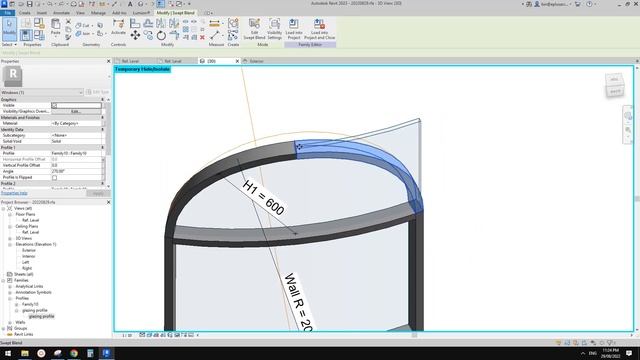Viewport: 640px width, 360px height.
Task: Click Load into Project icon
Action: click(293, 29)
